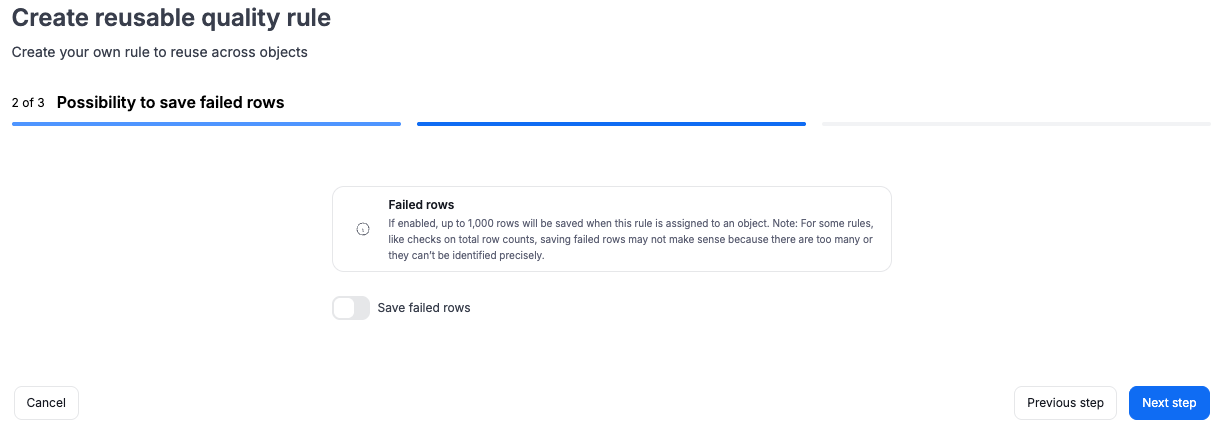This screenshot has height=437, width=1226.
Task: Click the text 'they can't be identified precisely'
Action: tap(464, 255)
